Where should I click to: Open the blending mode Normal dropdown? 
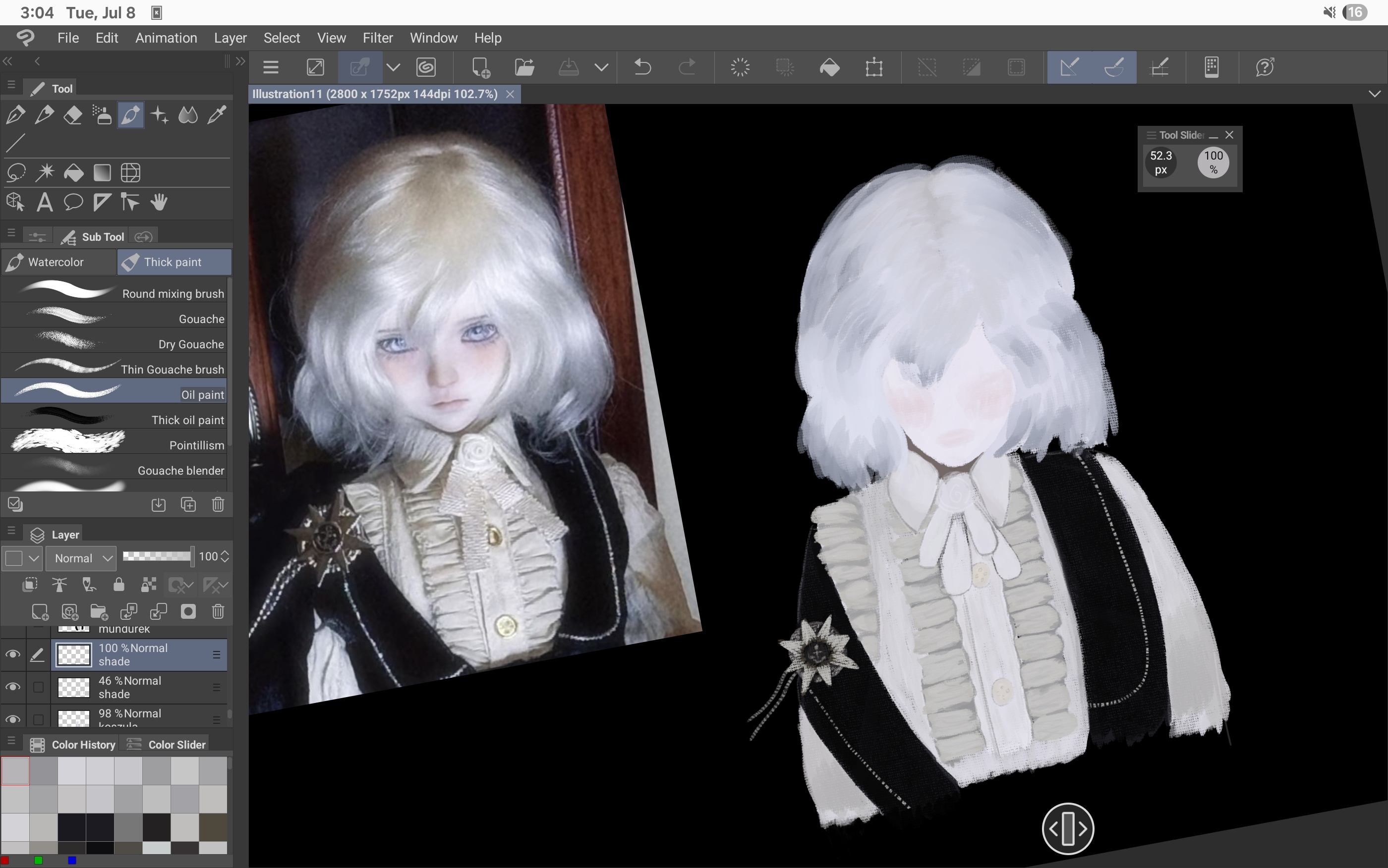(82, 558)
